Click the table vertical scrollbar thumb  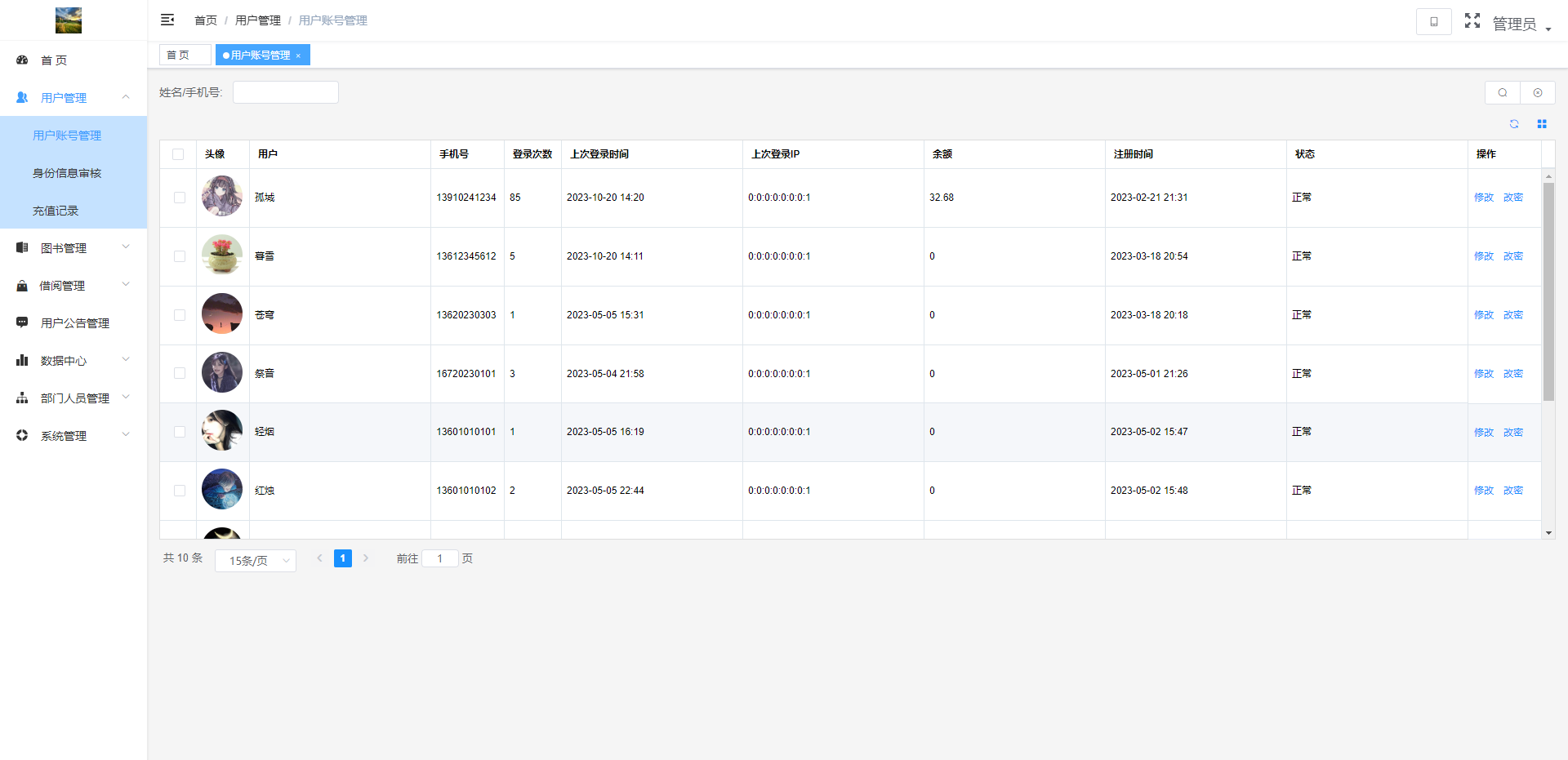tap(1548, 291)
